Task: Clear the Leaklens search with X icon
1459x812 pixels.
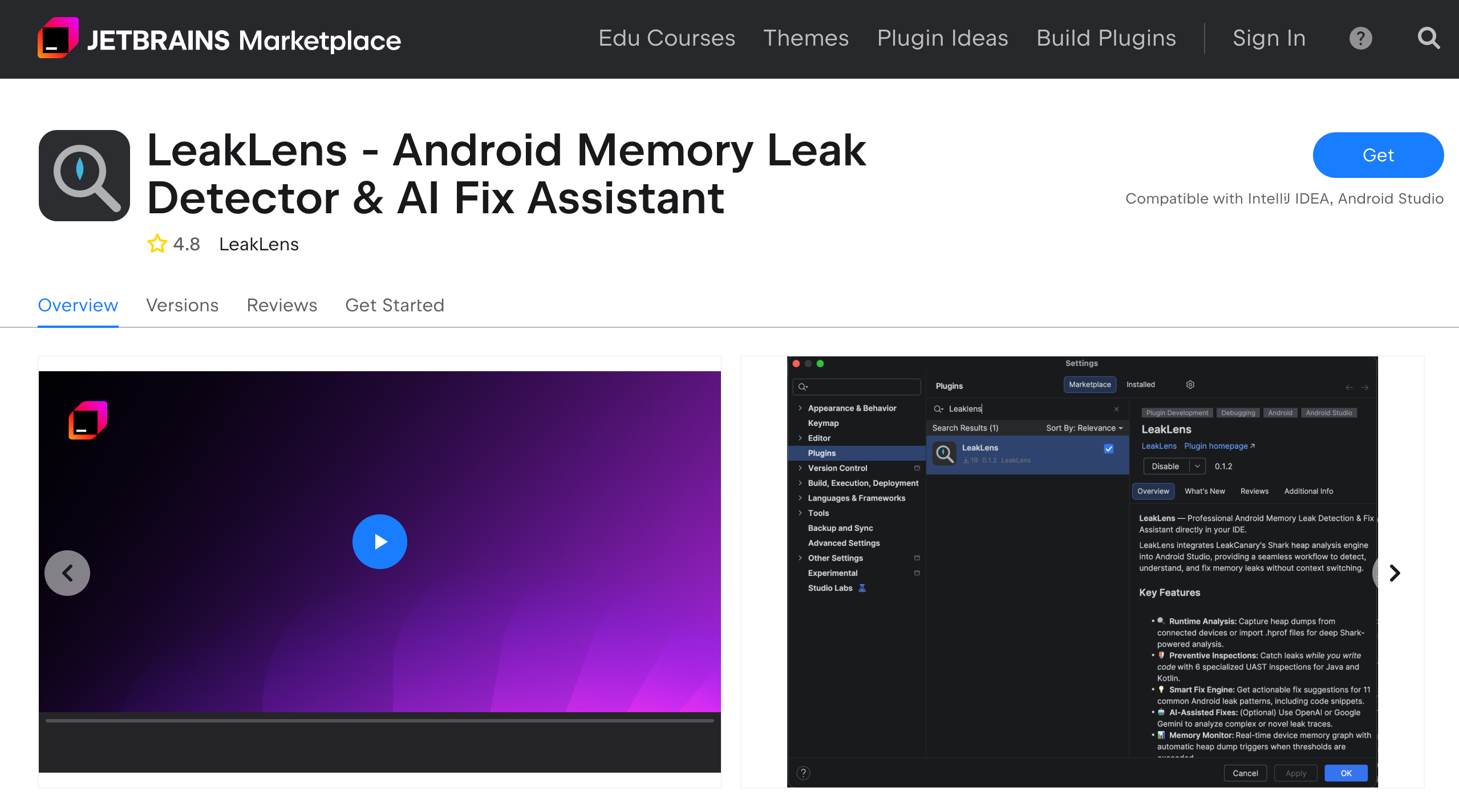Action: [1116, 409]
